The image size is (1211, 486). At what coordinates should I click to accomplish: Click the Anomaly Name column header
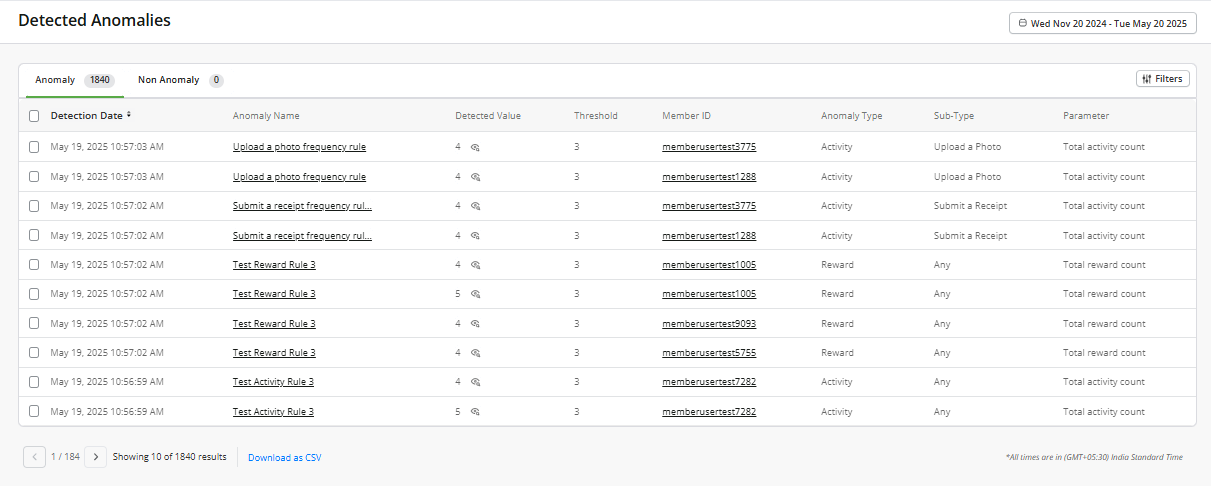[x=266, y=116]
